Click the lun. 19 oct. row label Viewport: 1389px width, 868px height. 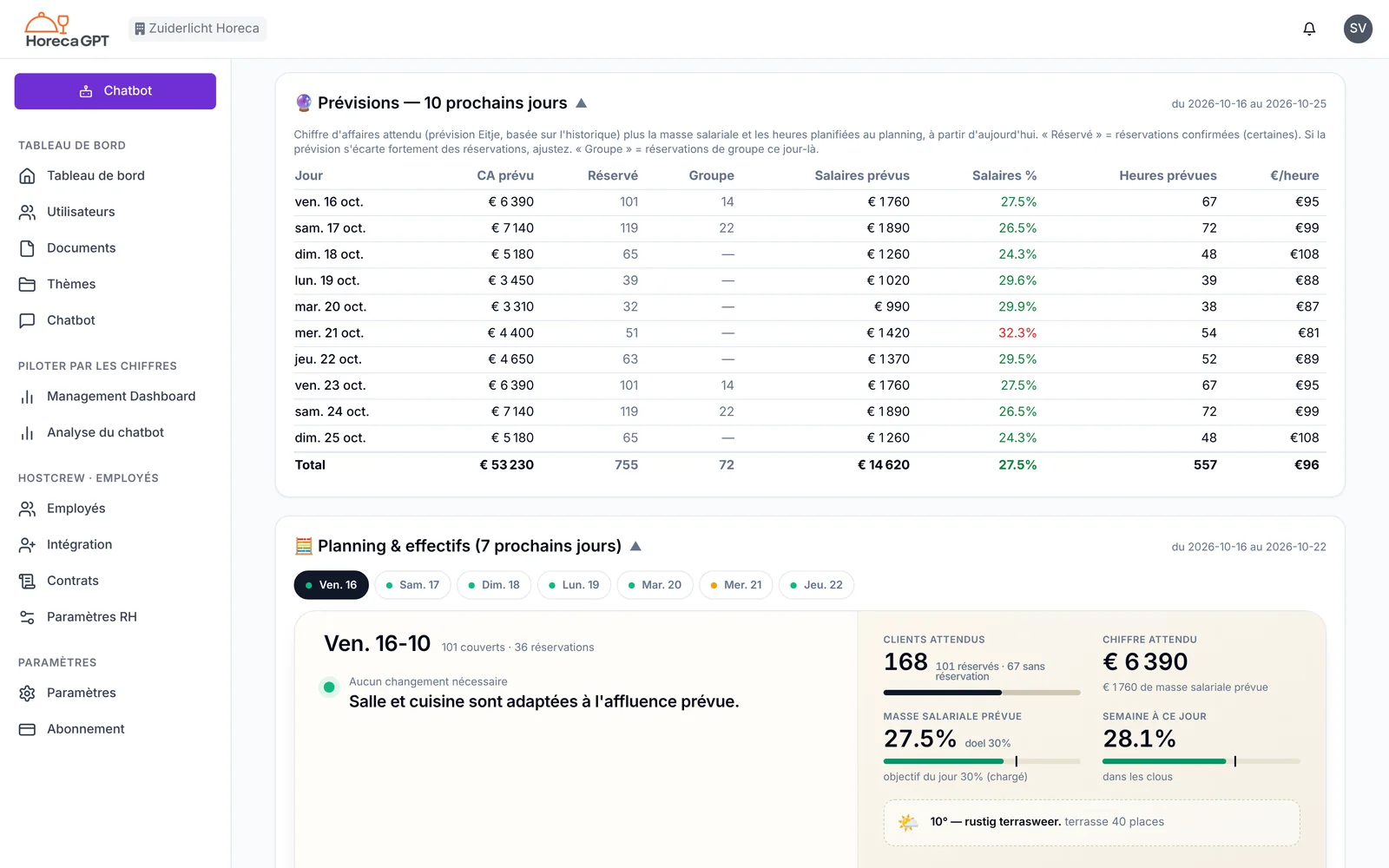[x=327, y=280]
